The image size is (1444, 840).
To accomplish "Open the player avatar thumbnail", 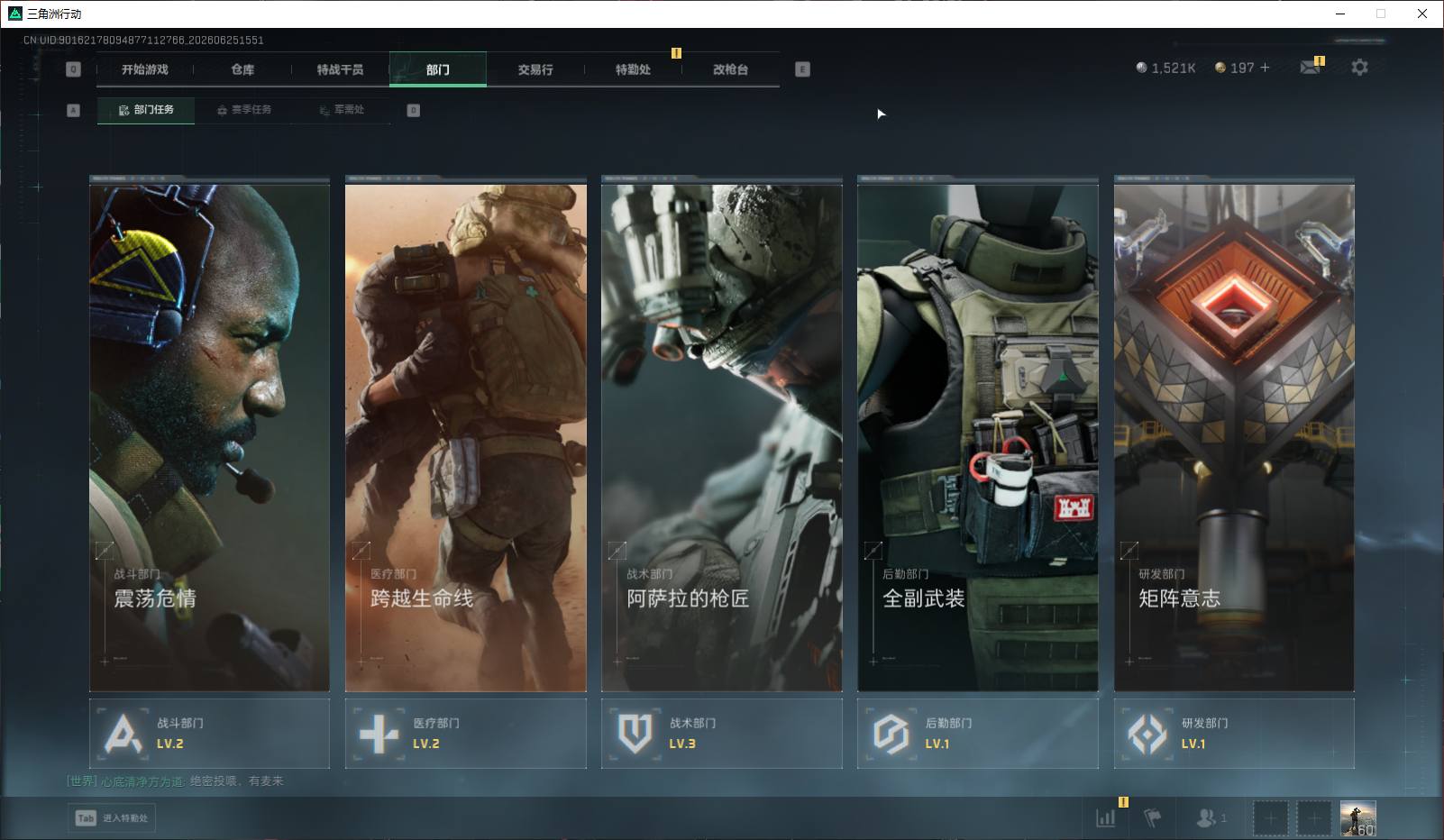I will click(1357, 818).
